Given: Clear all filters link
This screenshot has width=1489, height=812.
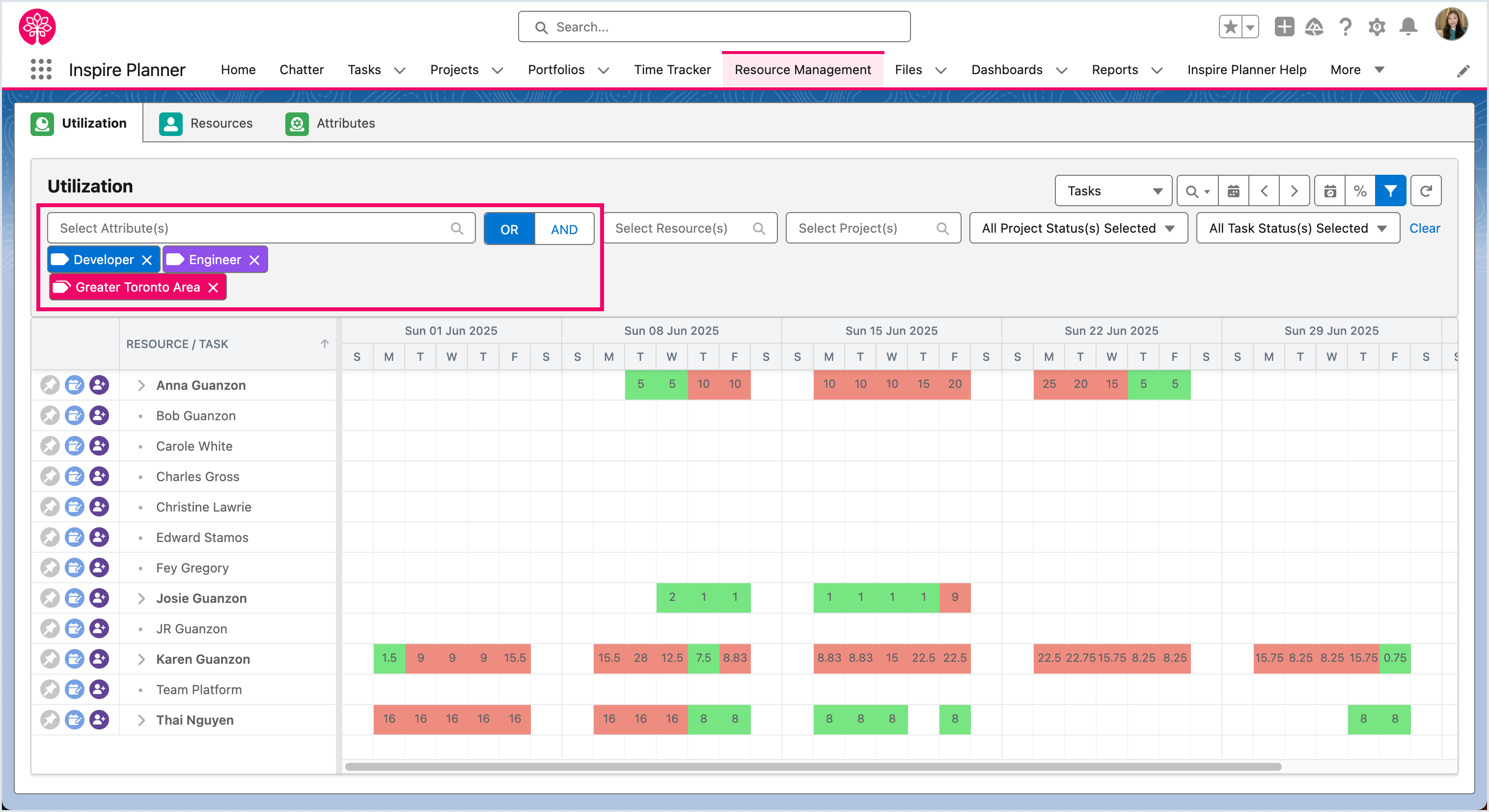Looking at the screenshot, I should click(1424, 228).
